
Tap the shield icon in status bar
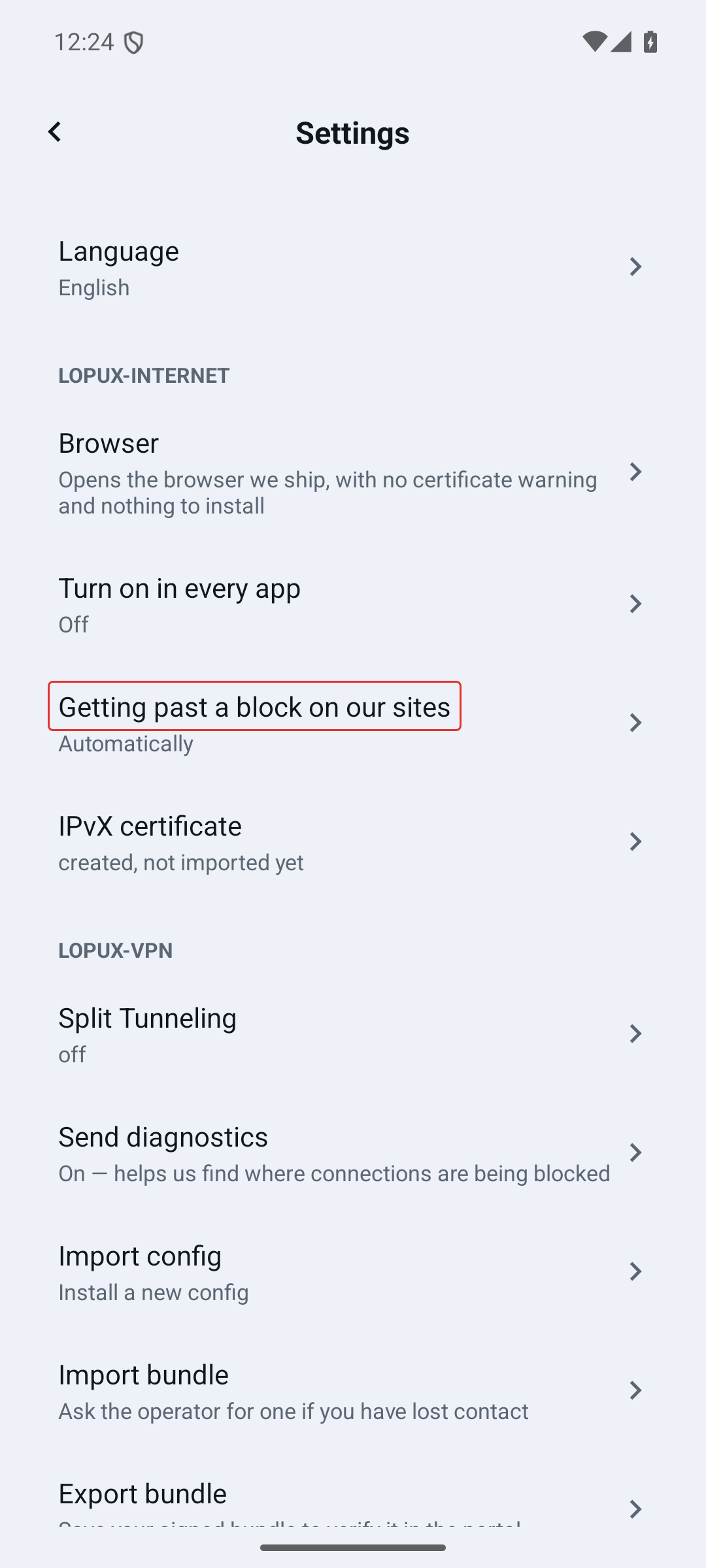[x=133, y=43]
